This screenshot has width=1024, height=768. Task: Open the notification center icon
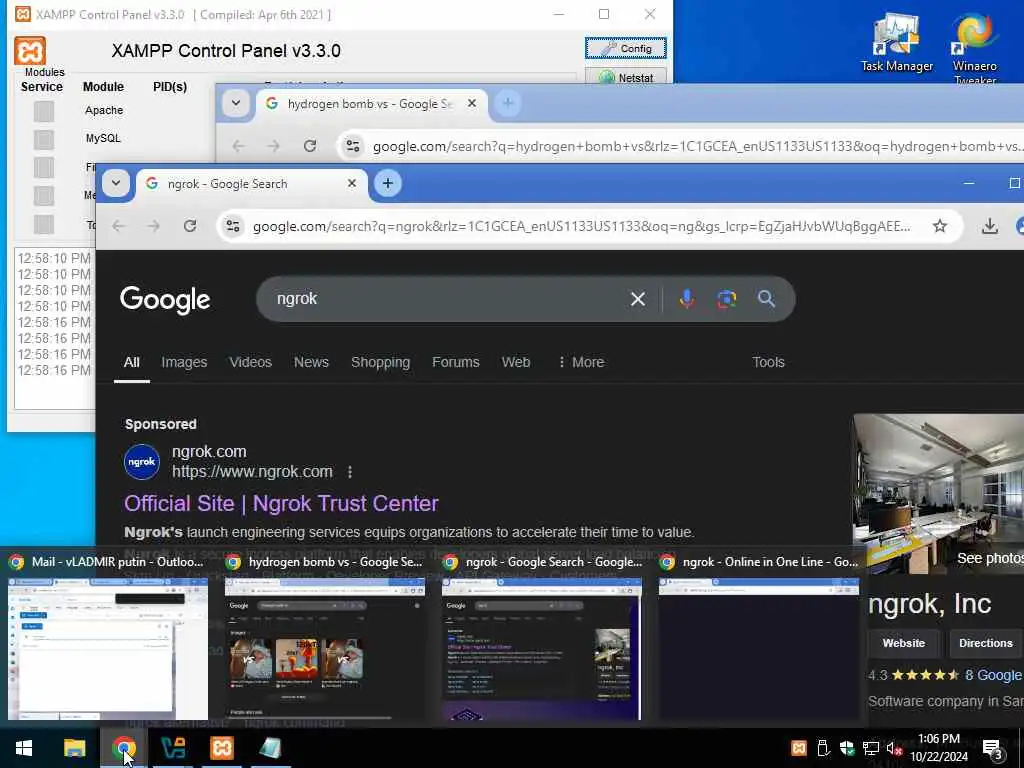coord(993,750)
